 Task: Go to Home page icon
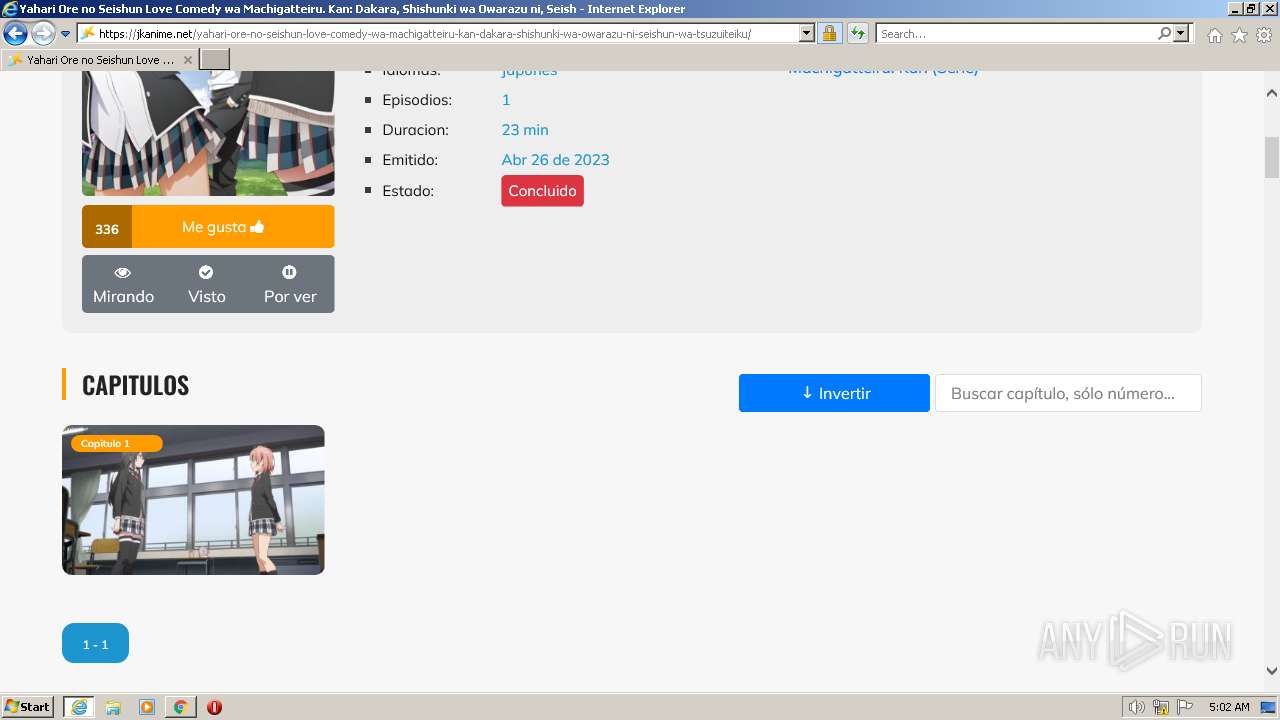pos(1214,35)
